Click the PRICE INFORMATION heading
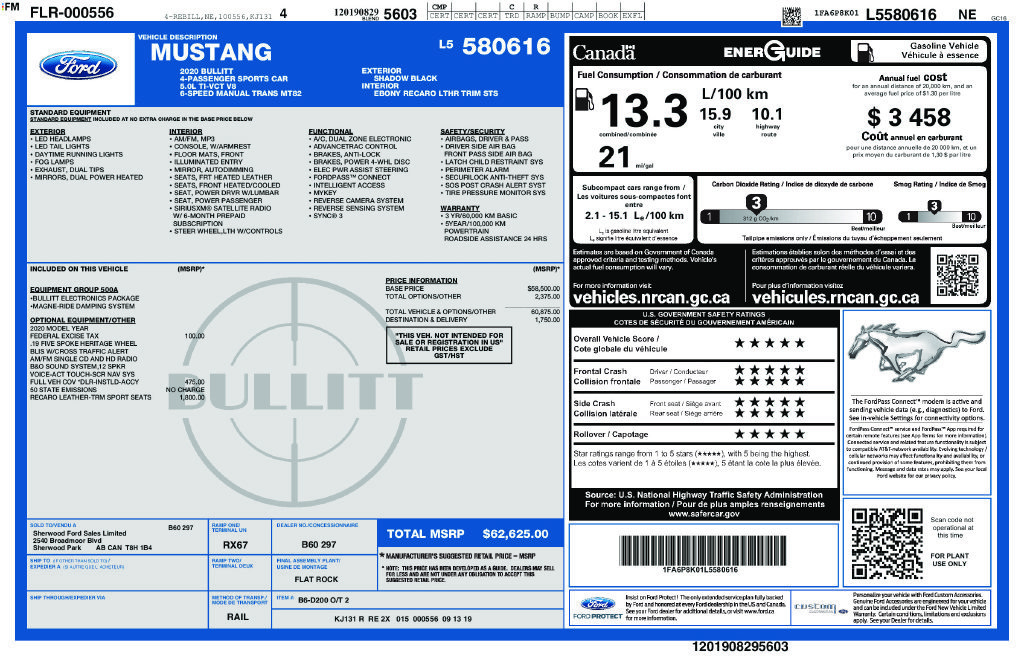 coord(421,280)
